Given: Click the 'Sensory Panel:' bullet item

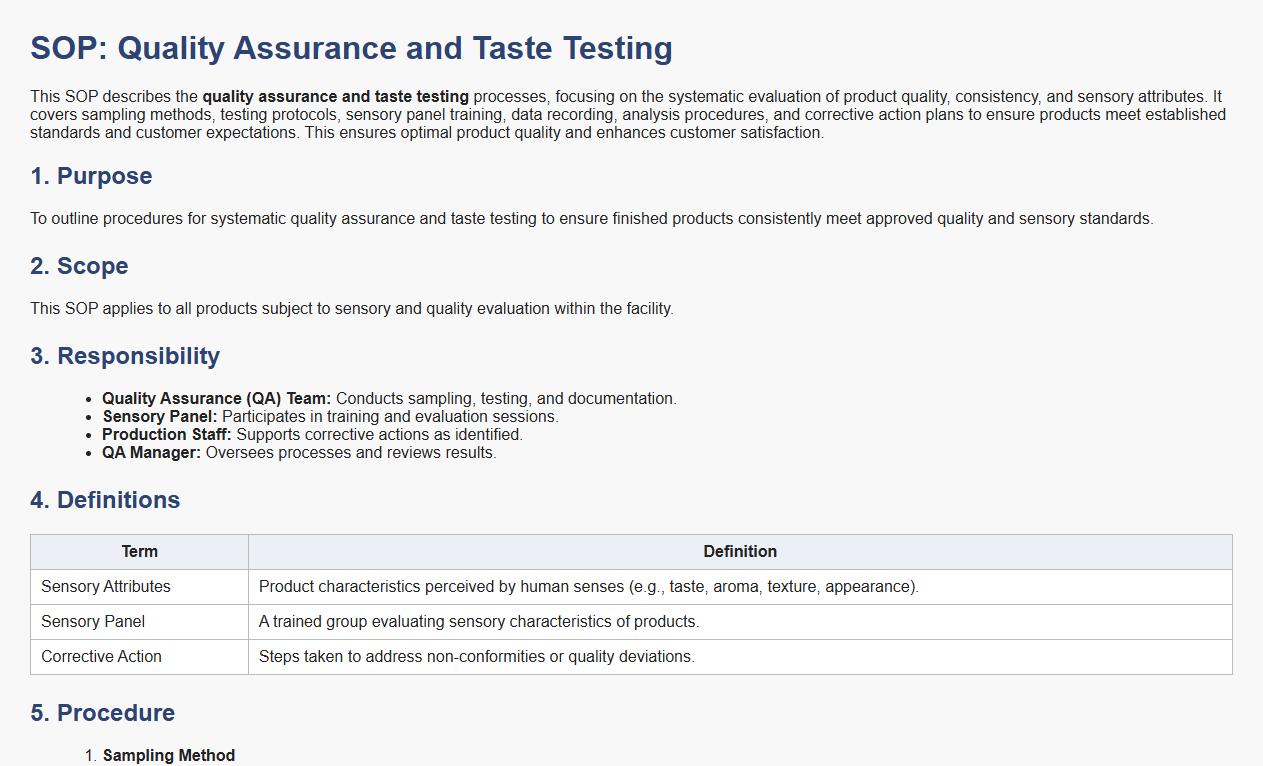Looking at the screenshot, I should point(159,417).
